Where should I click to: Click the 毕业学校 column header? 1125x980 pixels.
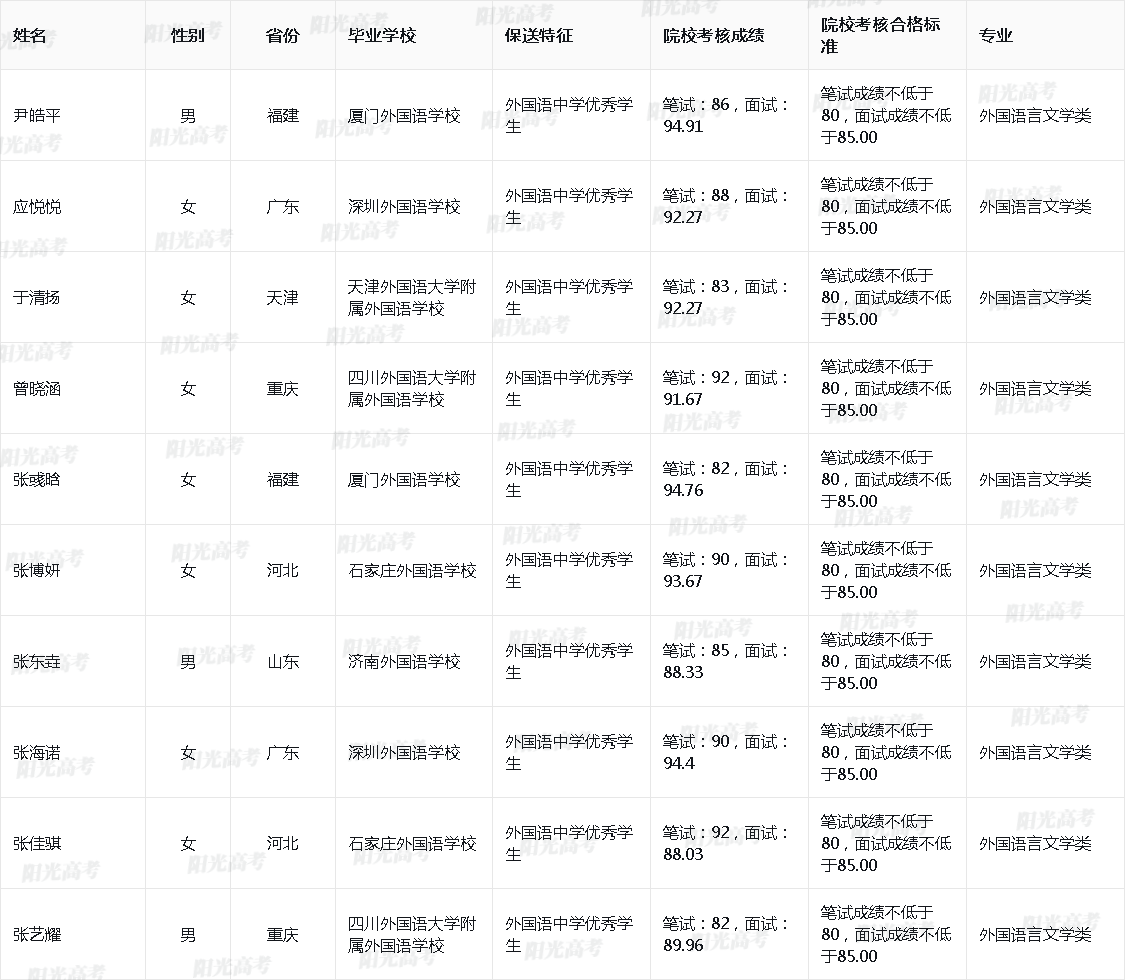[381, 36]
